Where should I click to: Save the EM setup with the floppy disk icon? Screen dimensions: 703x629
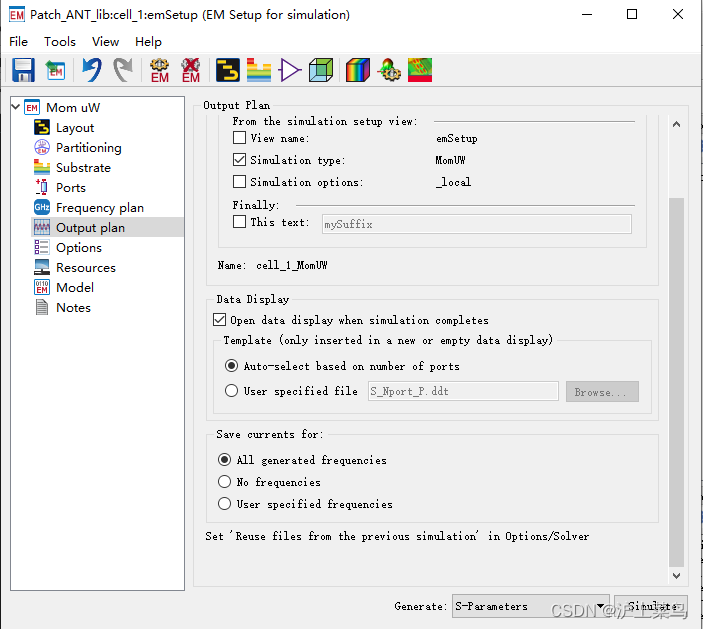[x=23, y=70]
